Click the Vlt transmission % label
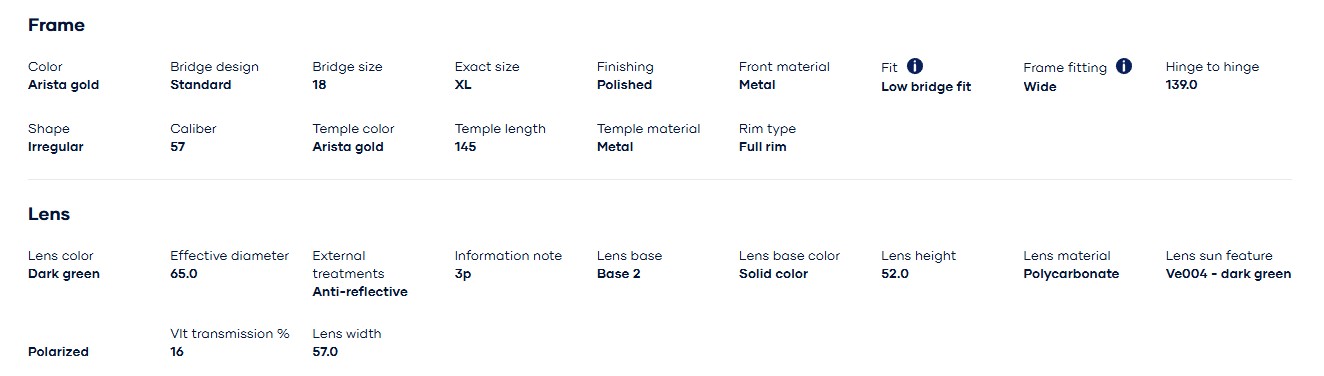The height and width of the screenshot is (376, 1324). (230, 334)
